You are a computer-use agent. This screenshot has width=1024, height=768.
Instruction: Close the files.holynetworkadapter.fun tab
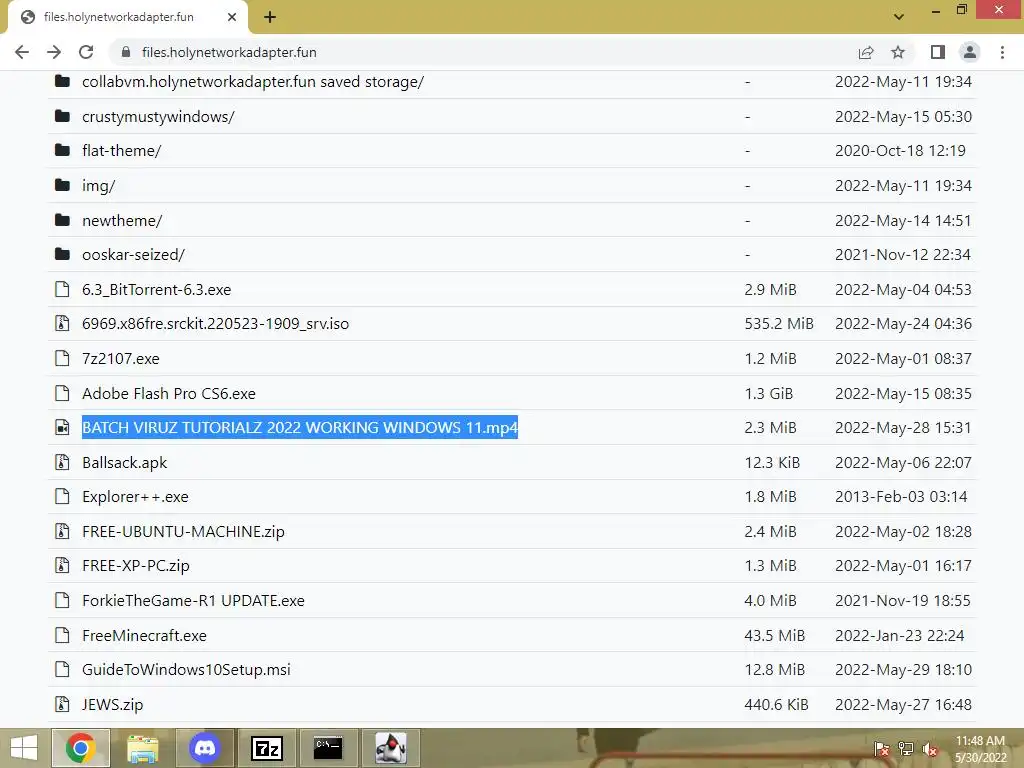point(232,17)
